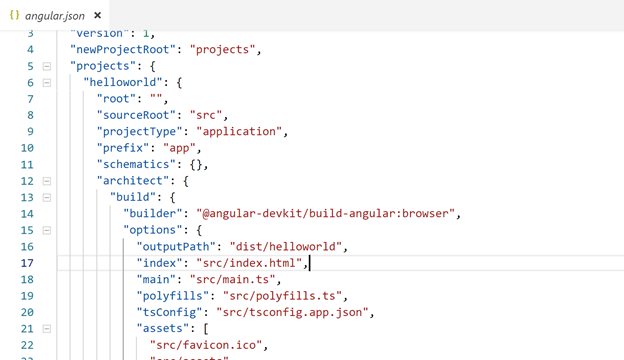Image resolution: width=624 pixels, height=360 pixels.
Task: Click the "sourceRoot" key
Action: [x=136, y=115]
